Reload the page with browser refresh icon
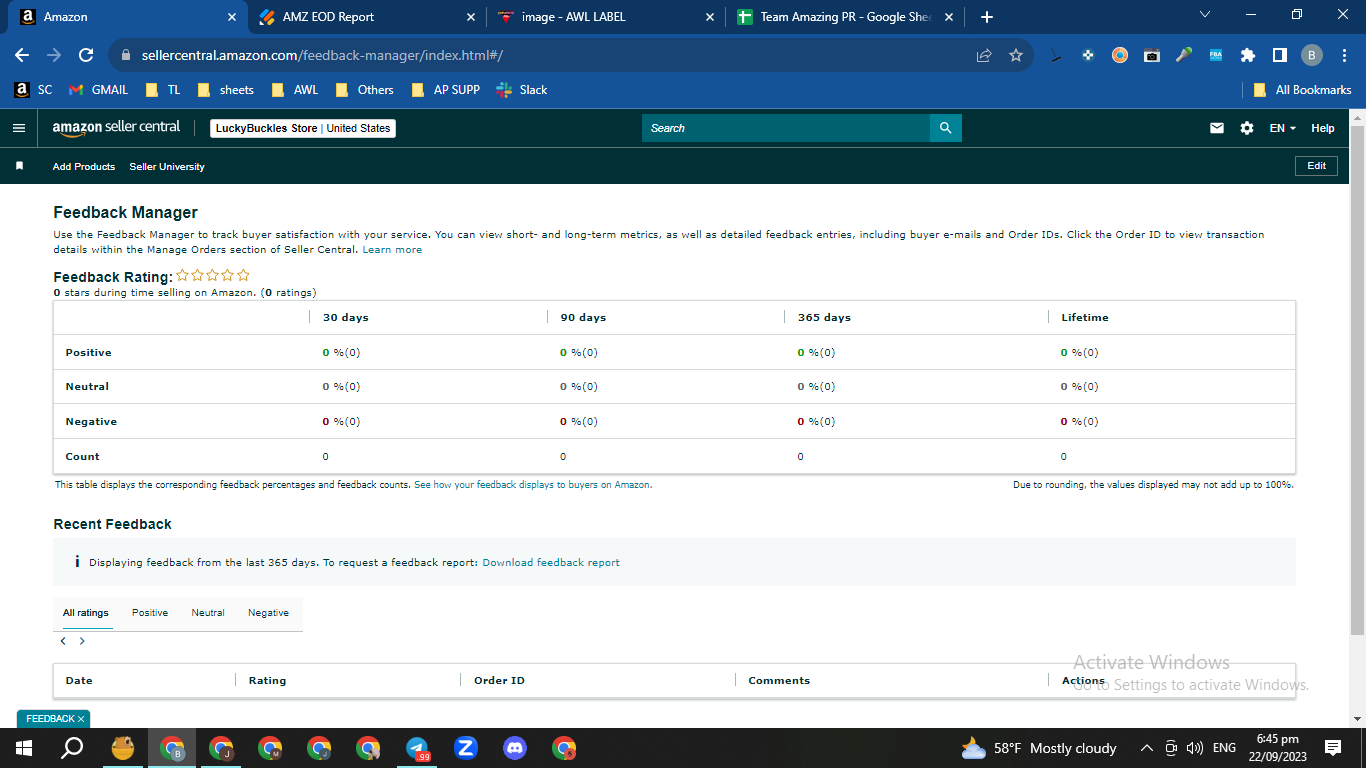The height and width of the screenshot is (768, 1366). [x=86, y=55]
